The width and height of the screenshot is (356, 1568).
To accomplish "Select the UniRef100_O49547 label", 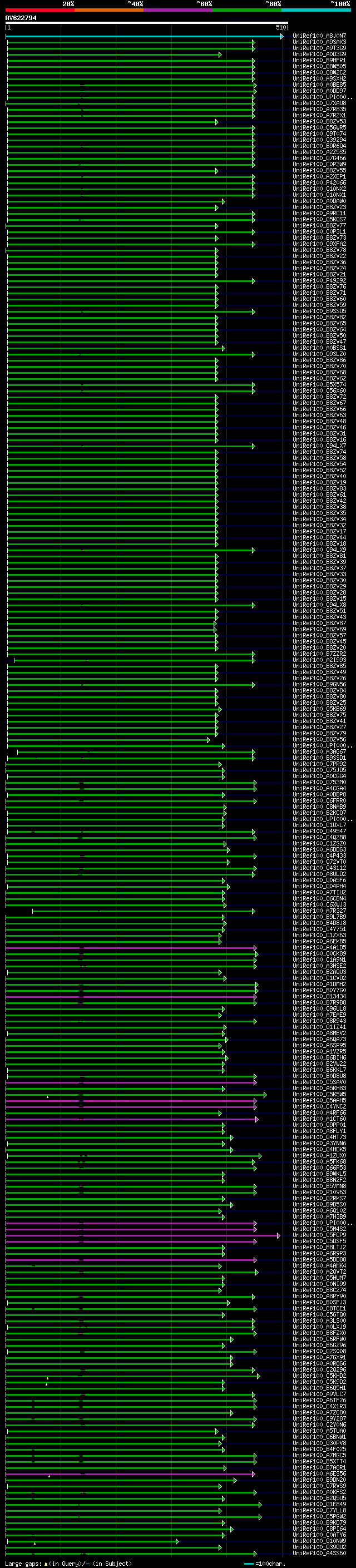I will [319, 832].
